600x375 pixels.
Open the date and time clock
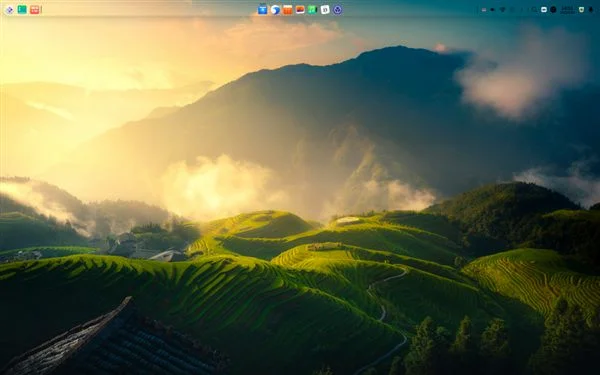point(568,10)
